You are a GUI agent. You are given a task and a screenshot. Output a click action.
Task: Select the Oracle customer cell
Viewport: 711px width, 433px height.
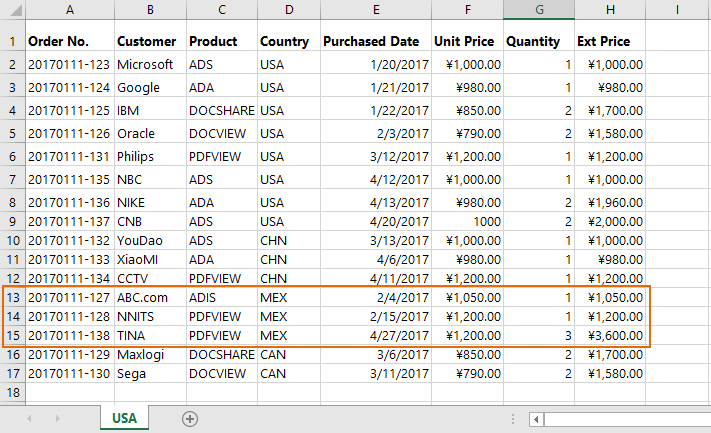[x=151, y=133]
